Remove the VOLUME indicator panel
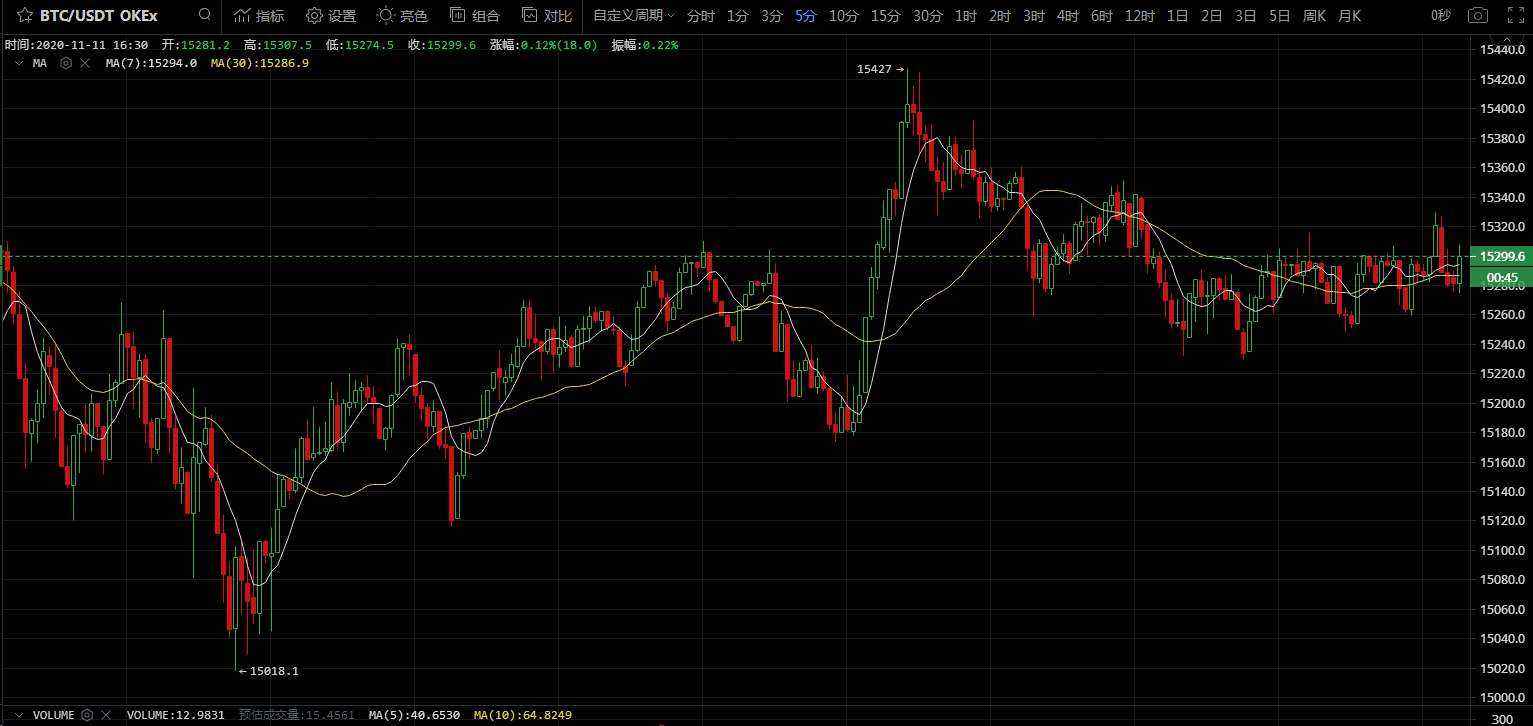 [106, 715]
